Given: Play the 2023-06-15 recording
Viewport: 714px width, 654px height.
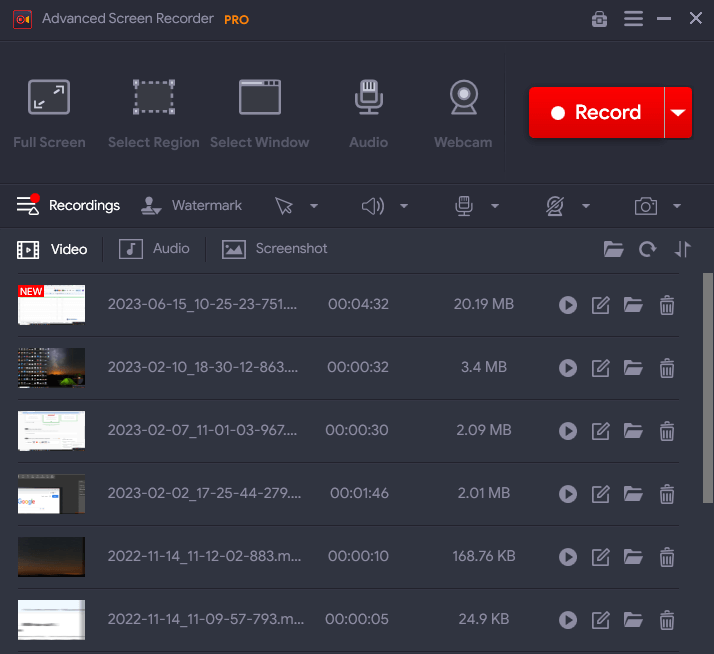Looking at the screenshot, I should [568, 305].
